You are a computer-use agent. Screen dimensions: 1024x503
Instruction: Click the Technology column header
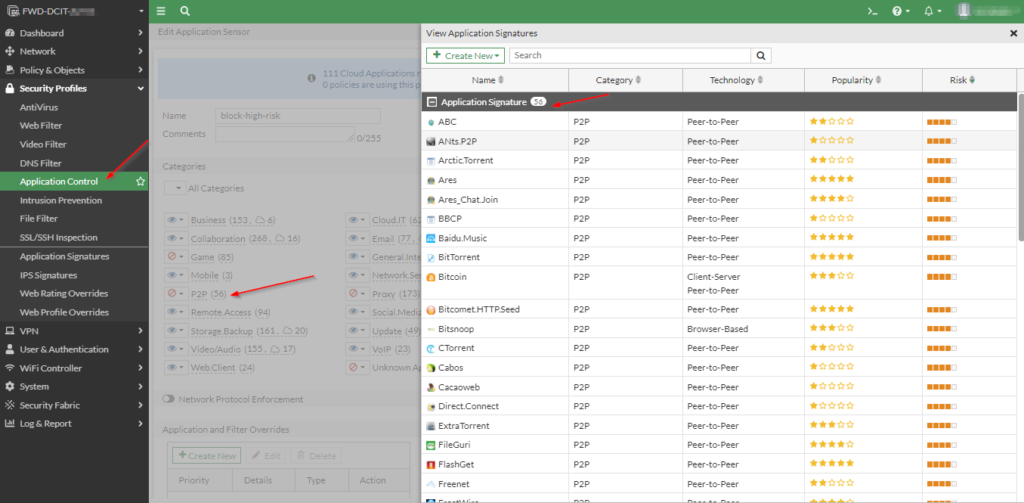click(x=743, y=80)
